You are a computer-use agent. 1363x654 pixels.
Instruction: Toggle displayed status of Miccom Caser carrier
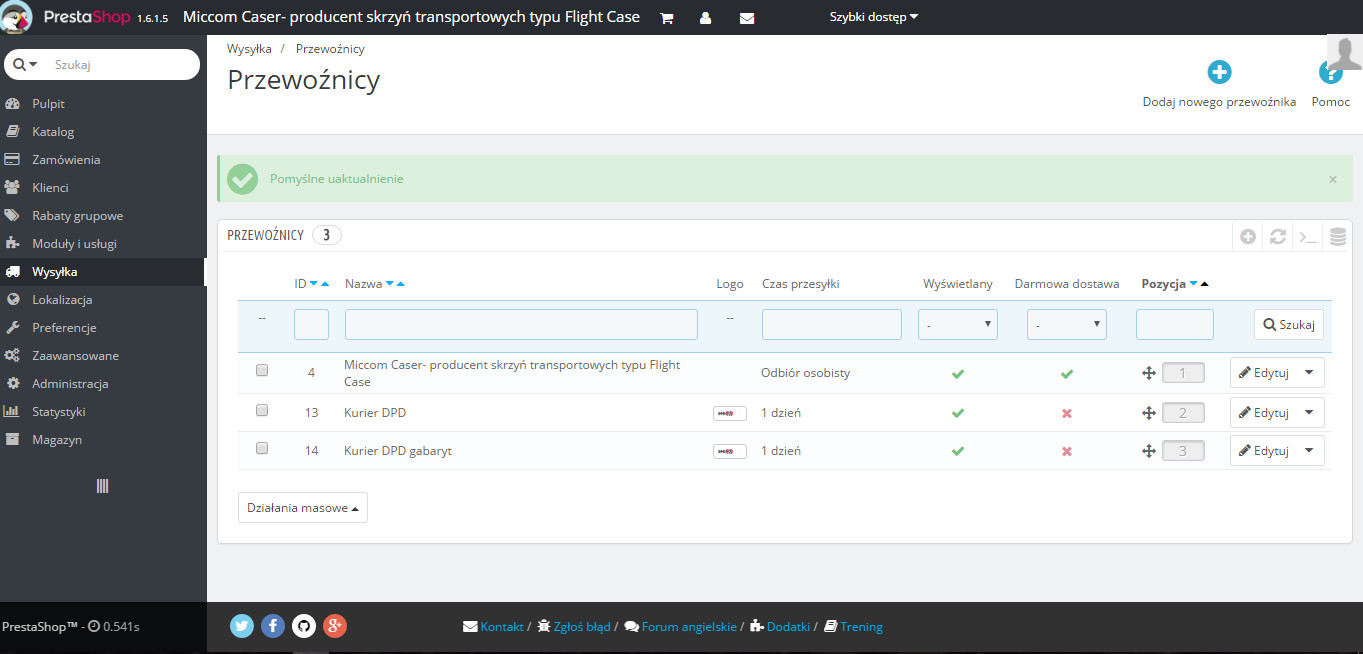pyautogui.click(x=957, y=373)
